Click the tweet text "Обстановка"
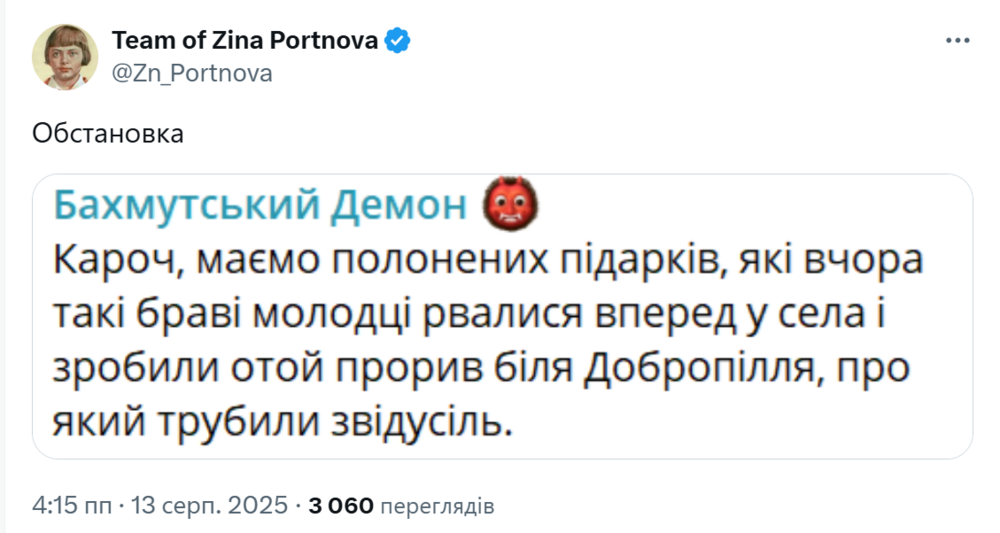The image size is (1000, 533). tap(108, 133)
